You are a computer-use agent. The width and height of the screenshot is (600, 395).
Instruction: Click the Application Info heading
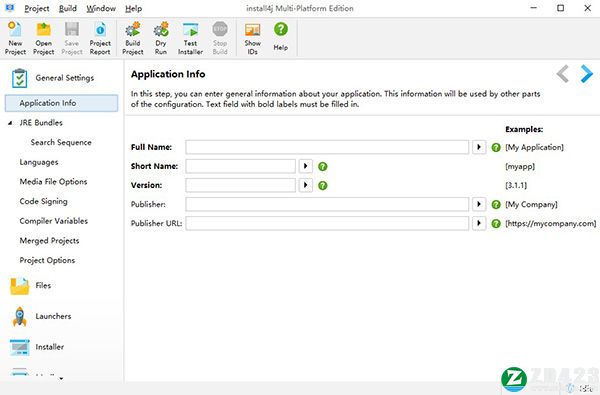click(x=168, y=74)
